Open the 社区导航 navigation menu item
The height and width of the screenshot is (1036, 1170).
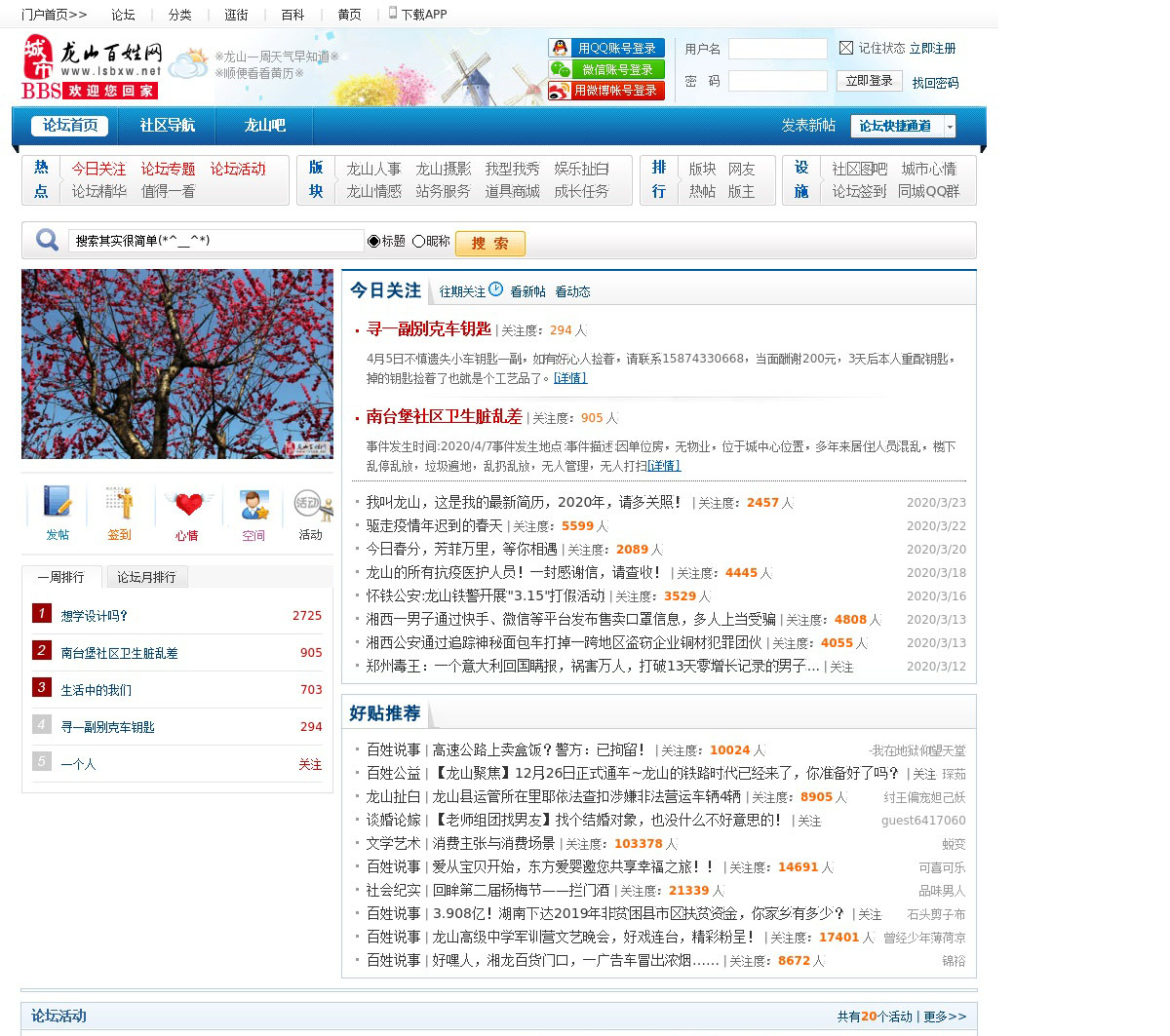pyautogui.click(x=167, y=126)
